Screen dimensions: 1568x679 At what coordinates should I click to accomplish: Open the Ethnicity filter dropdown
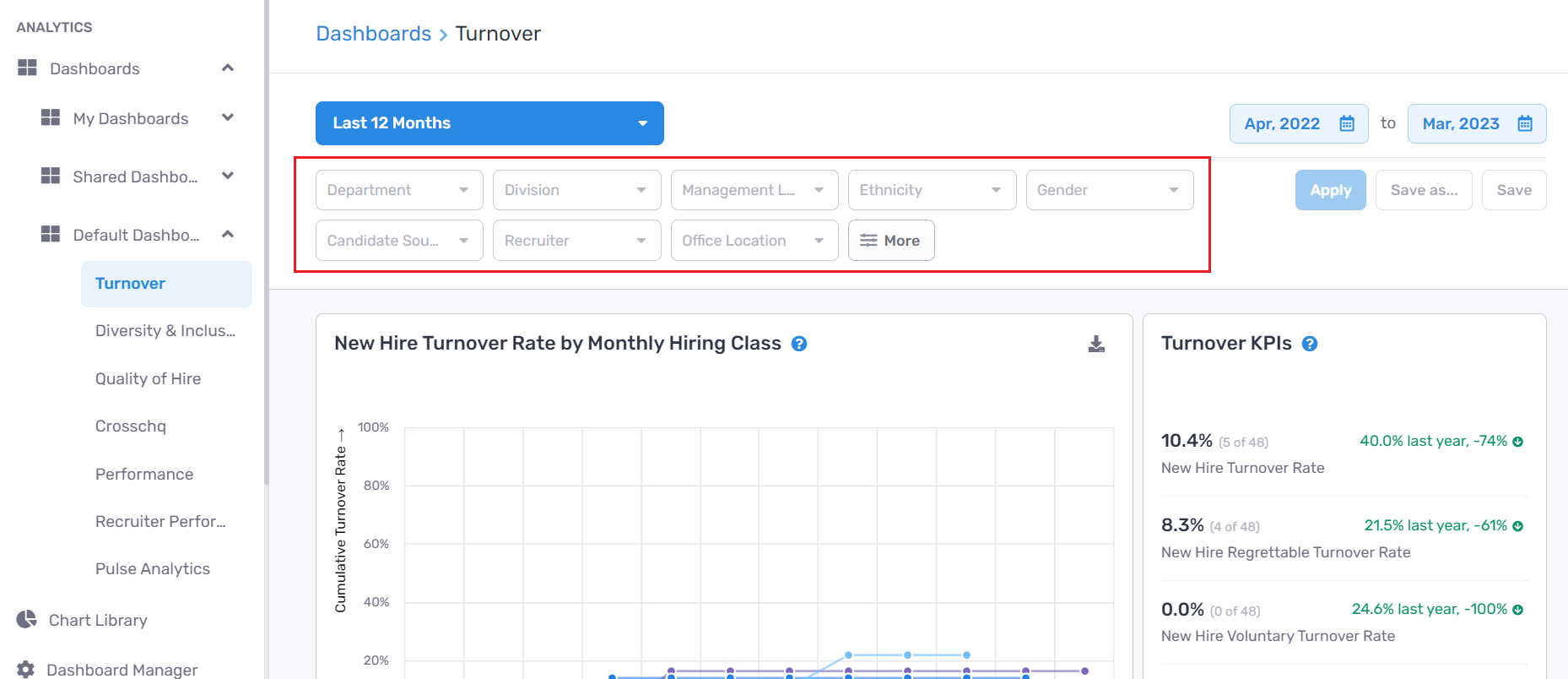pyautogui.click(x=932, y=190)
